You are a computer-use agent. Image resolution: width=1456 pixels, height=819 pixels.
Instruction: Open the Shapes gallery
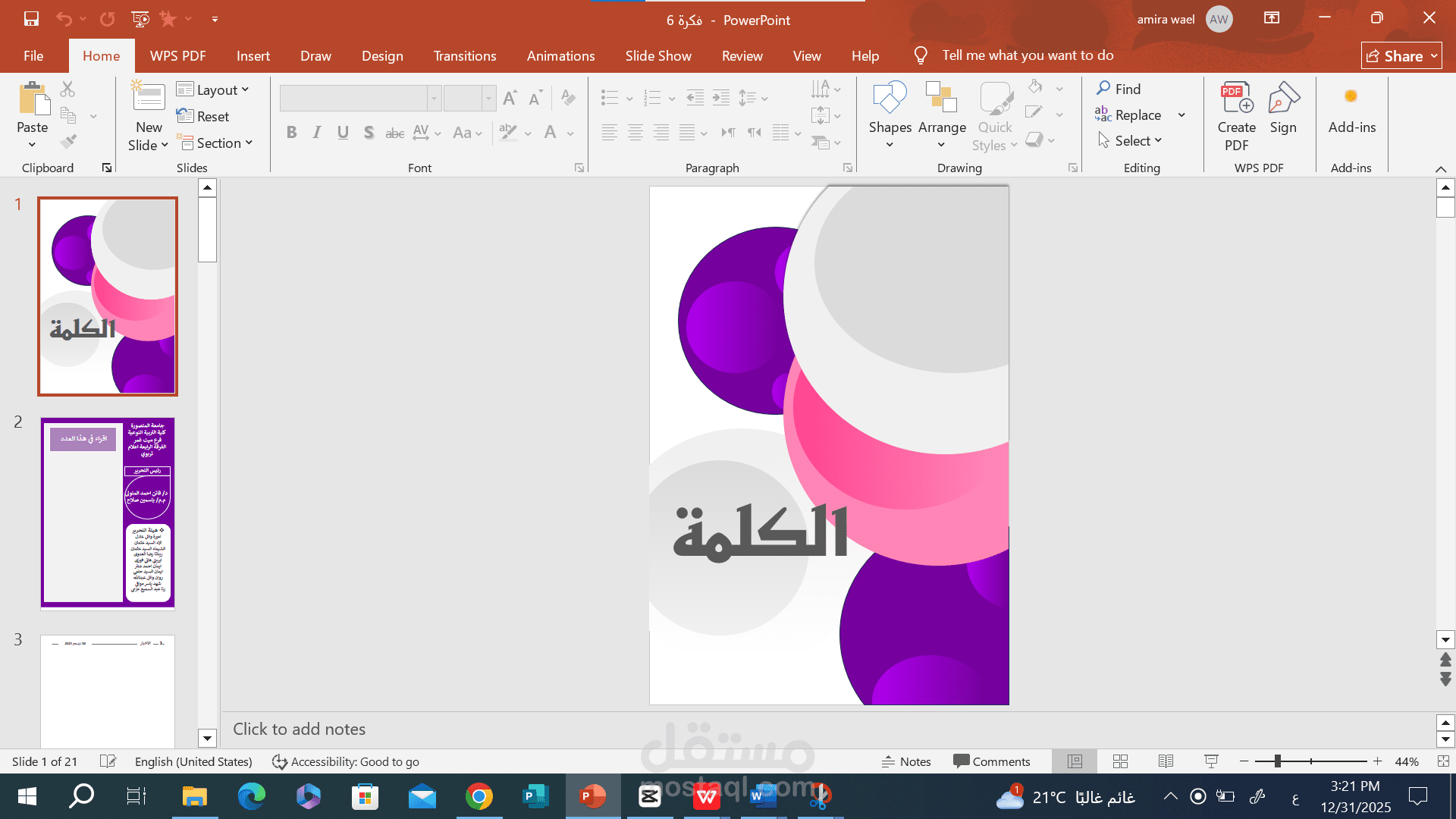[890, 106]
